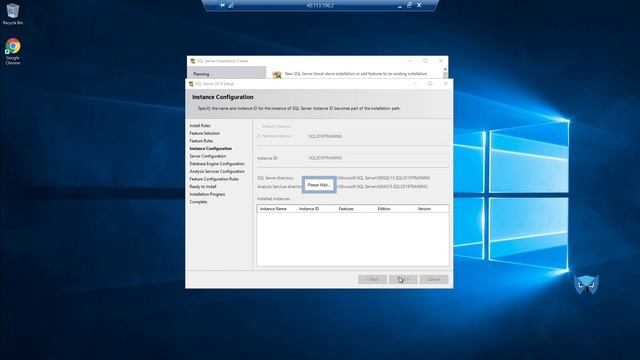The width and height of the screenshot is (640, 360).
Task: Click the pin icon on remote session bar
Action: [222, 5]
